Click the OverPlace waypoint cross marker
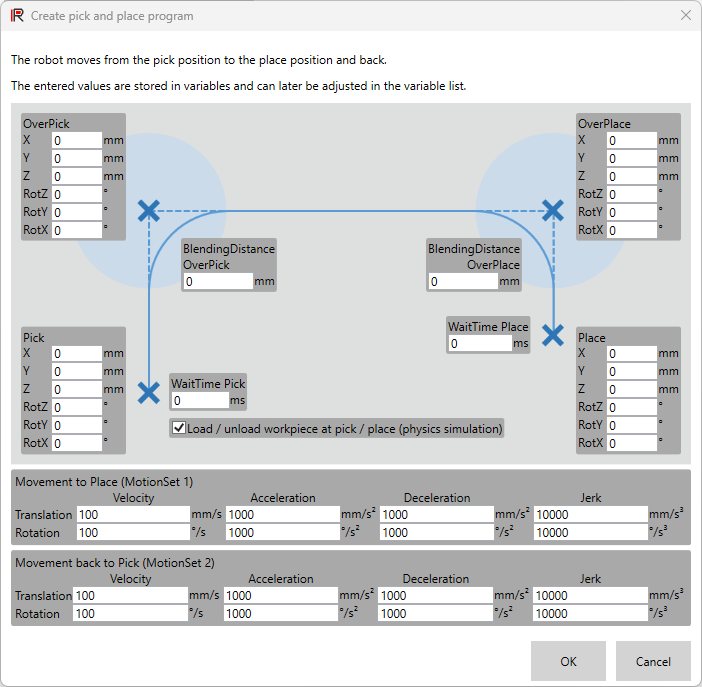The height and width of the screenshot is (687, 702). (x=552, y=210)
